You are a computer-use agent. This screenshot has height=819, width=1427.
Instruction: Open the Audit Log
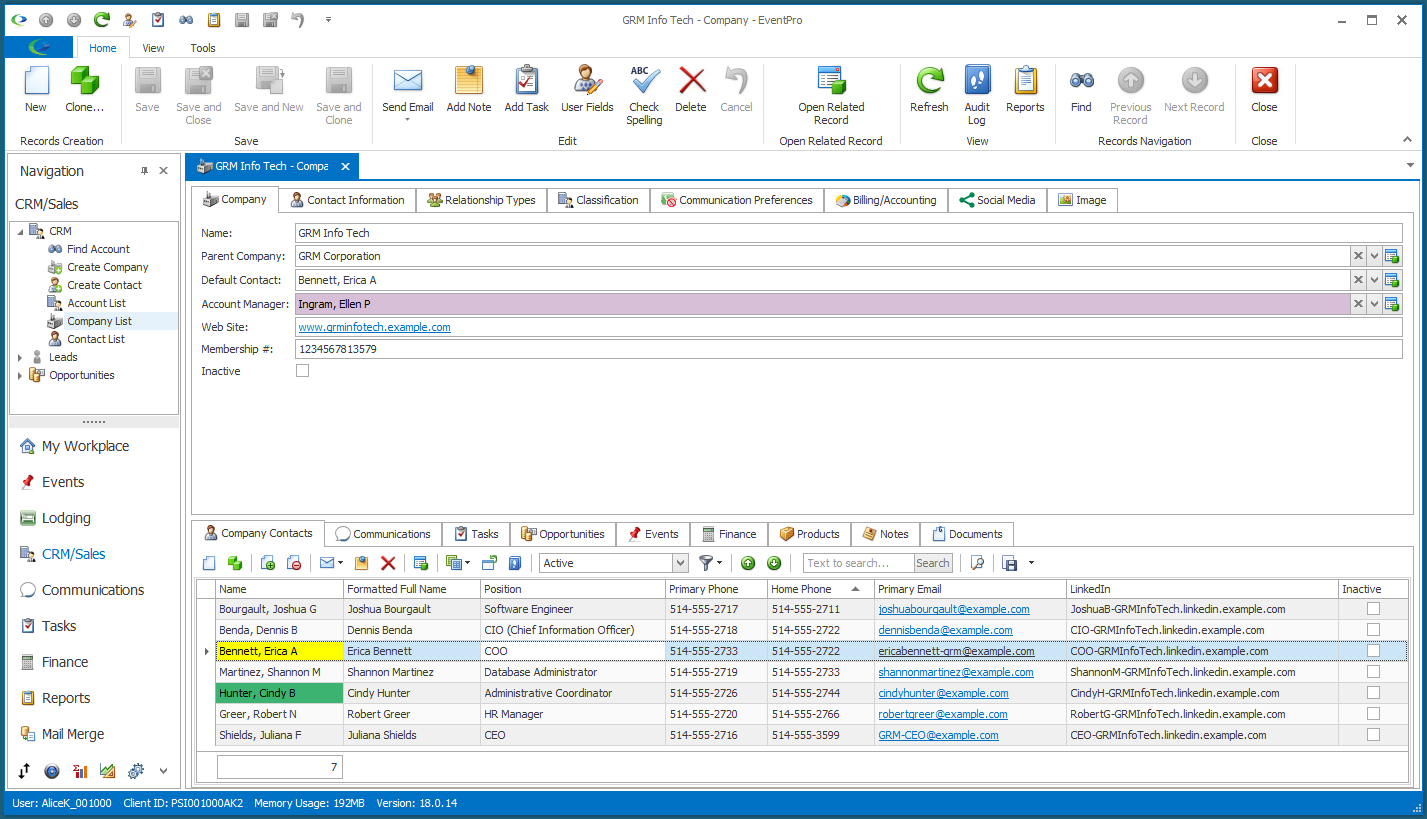pyautogui.click(x=977, y=95)
